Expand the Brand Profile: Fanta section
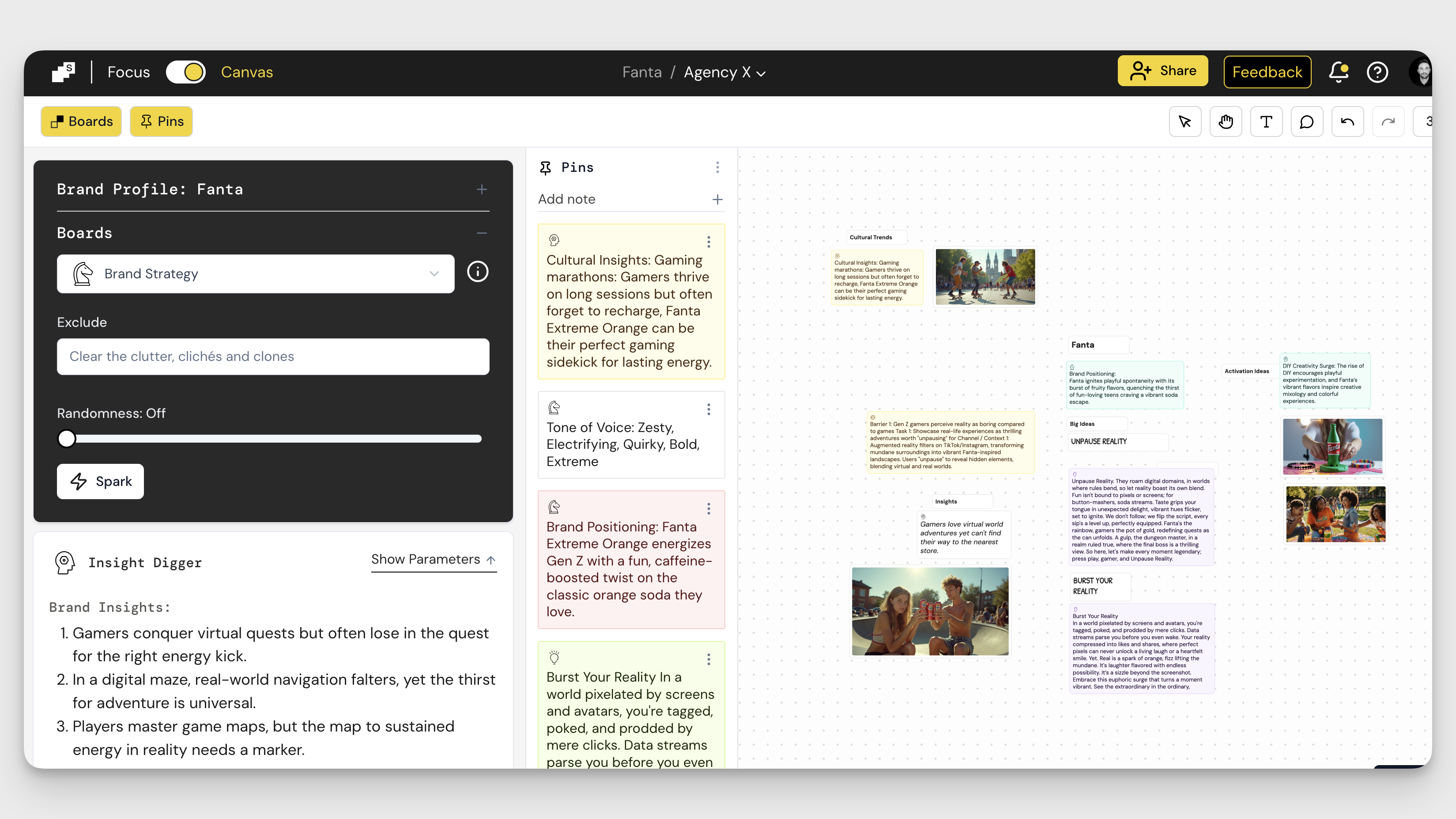This screenshot has width=1456, height=819. 482,190
